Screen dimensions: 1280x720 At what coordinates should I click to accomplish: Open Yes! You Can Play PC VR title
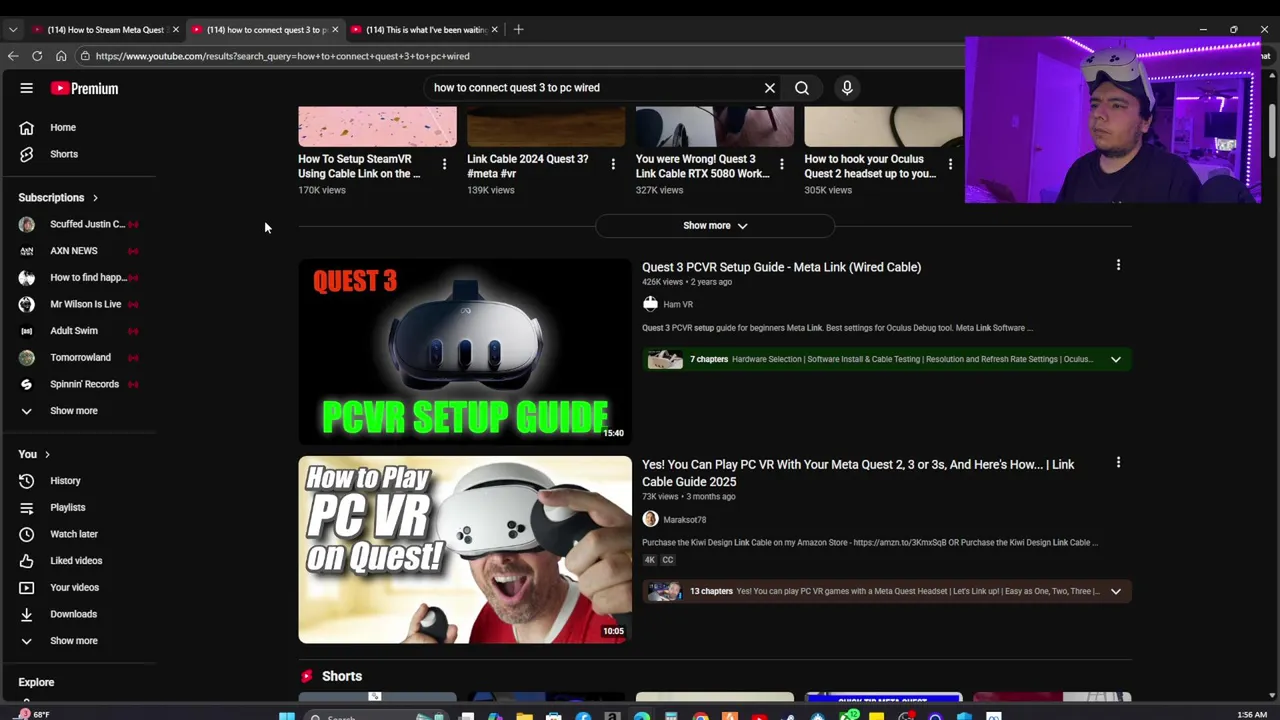point(858,473)
